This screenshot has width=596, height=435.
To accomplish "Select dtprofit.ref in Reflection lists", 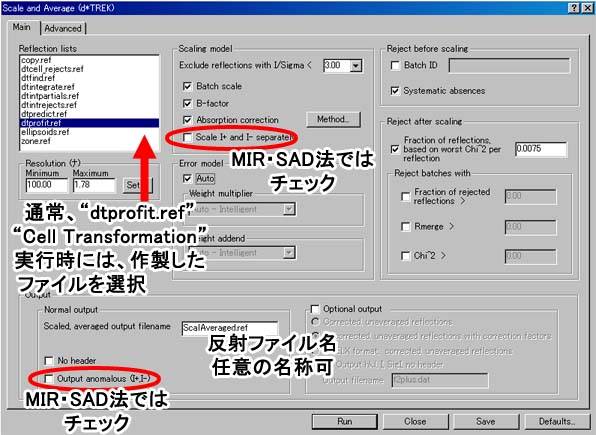I will 89,123.
